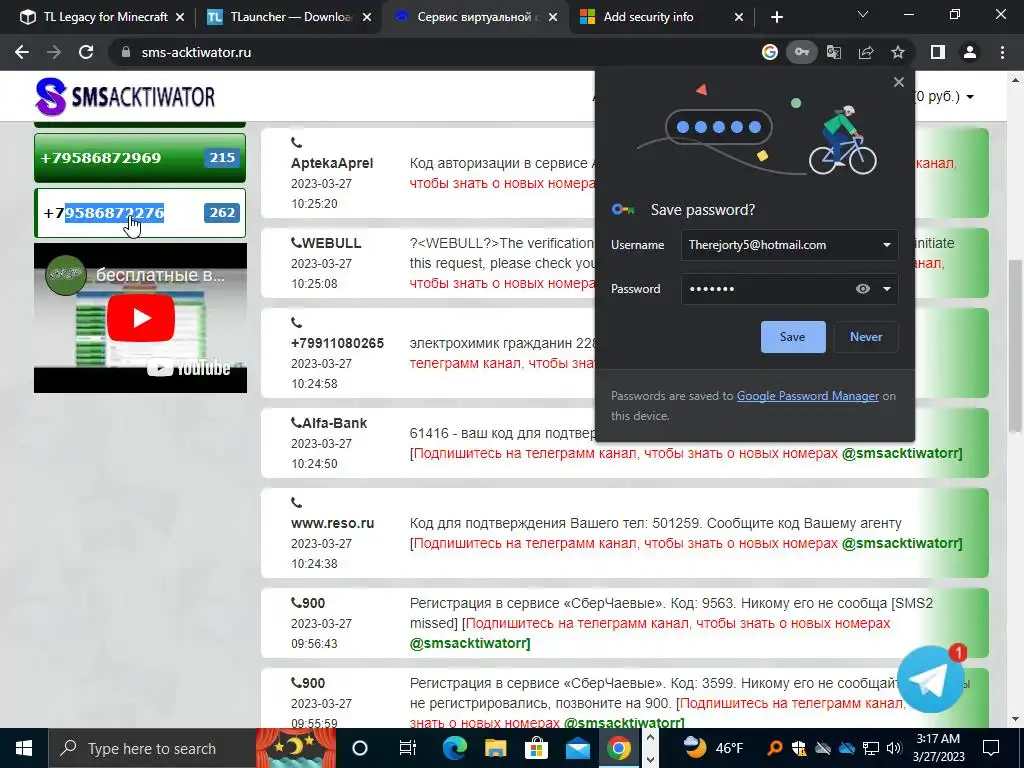Open the tab search chevron

[863, 14]
